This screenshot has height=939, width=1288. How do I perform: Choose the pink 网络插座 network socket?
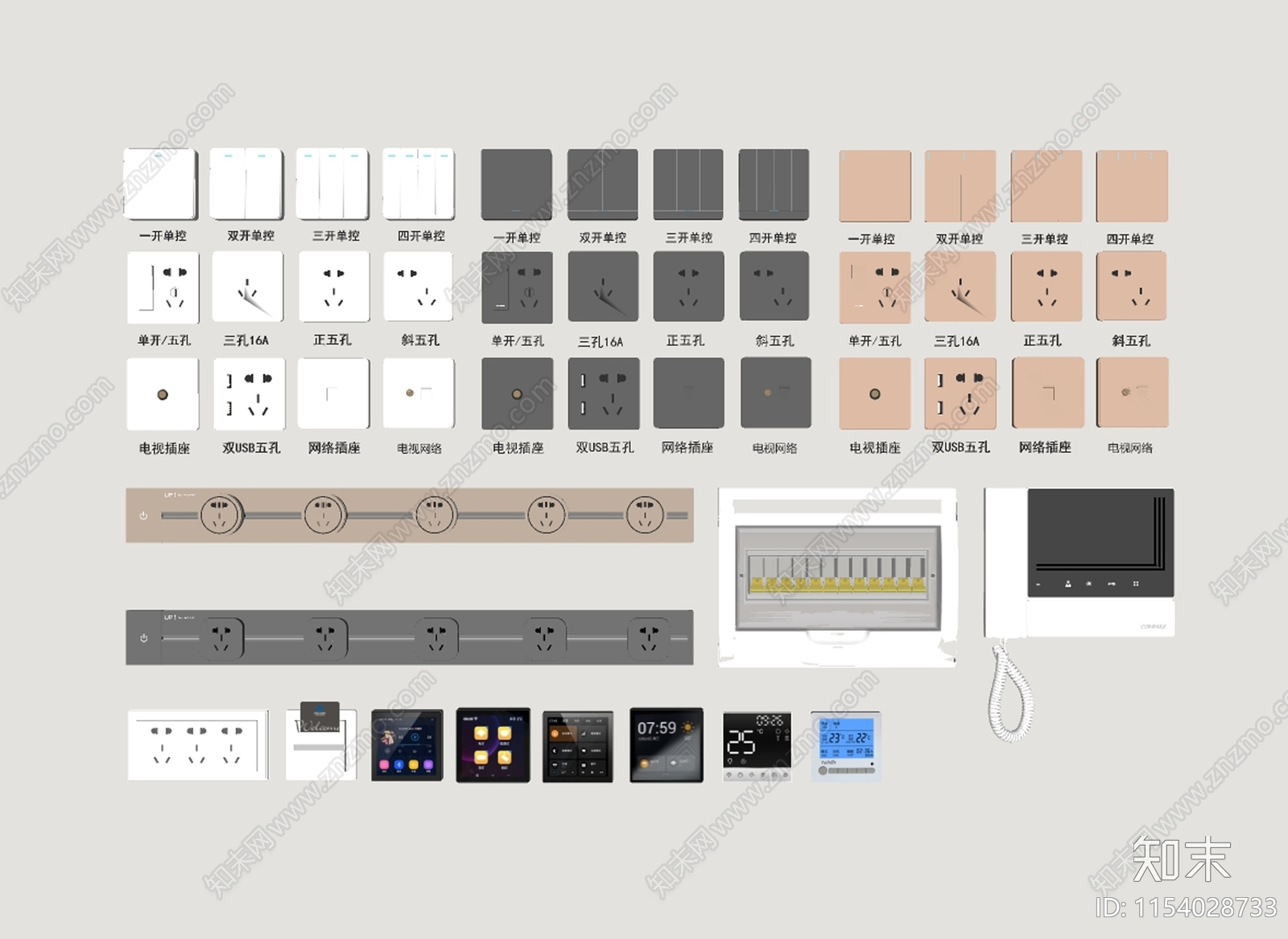tap(1048, 393)
